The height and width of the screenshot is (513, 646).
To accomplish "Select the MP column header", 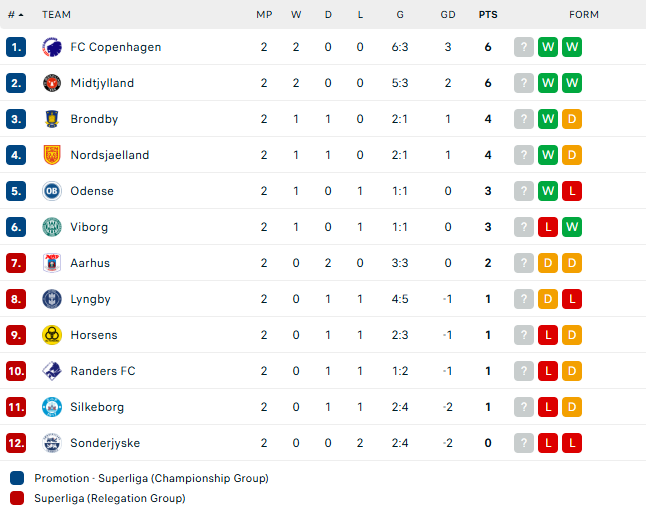I will coord(264,15).
